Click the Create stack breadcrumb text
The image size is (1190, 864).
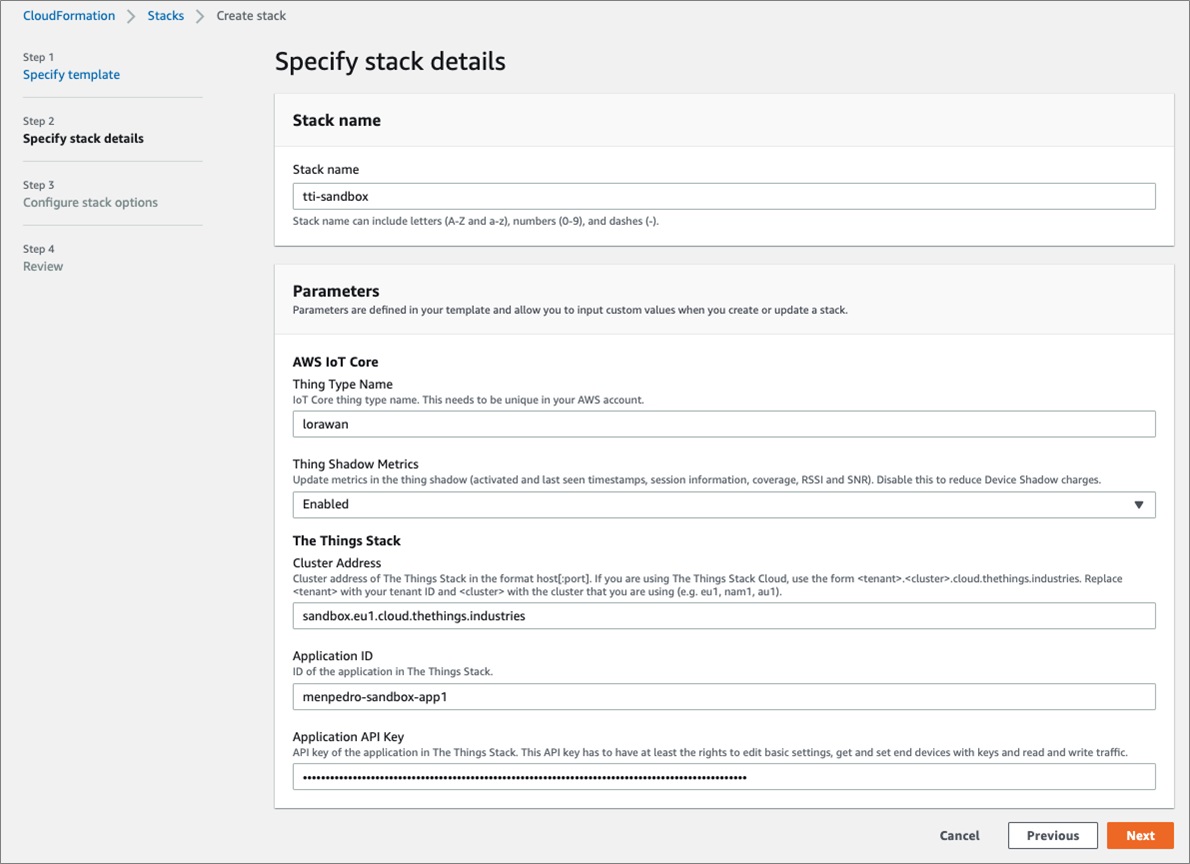point(251,15)
